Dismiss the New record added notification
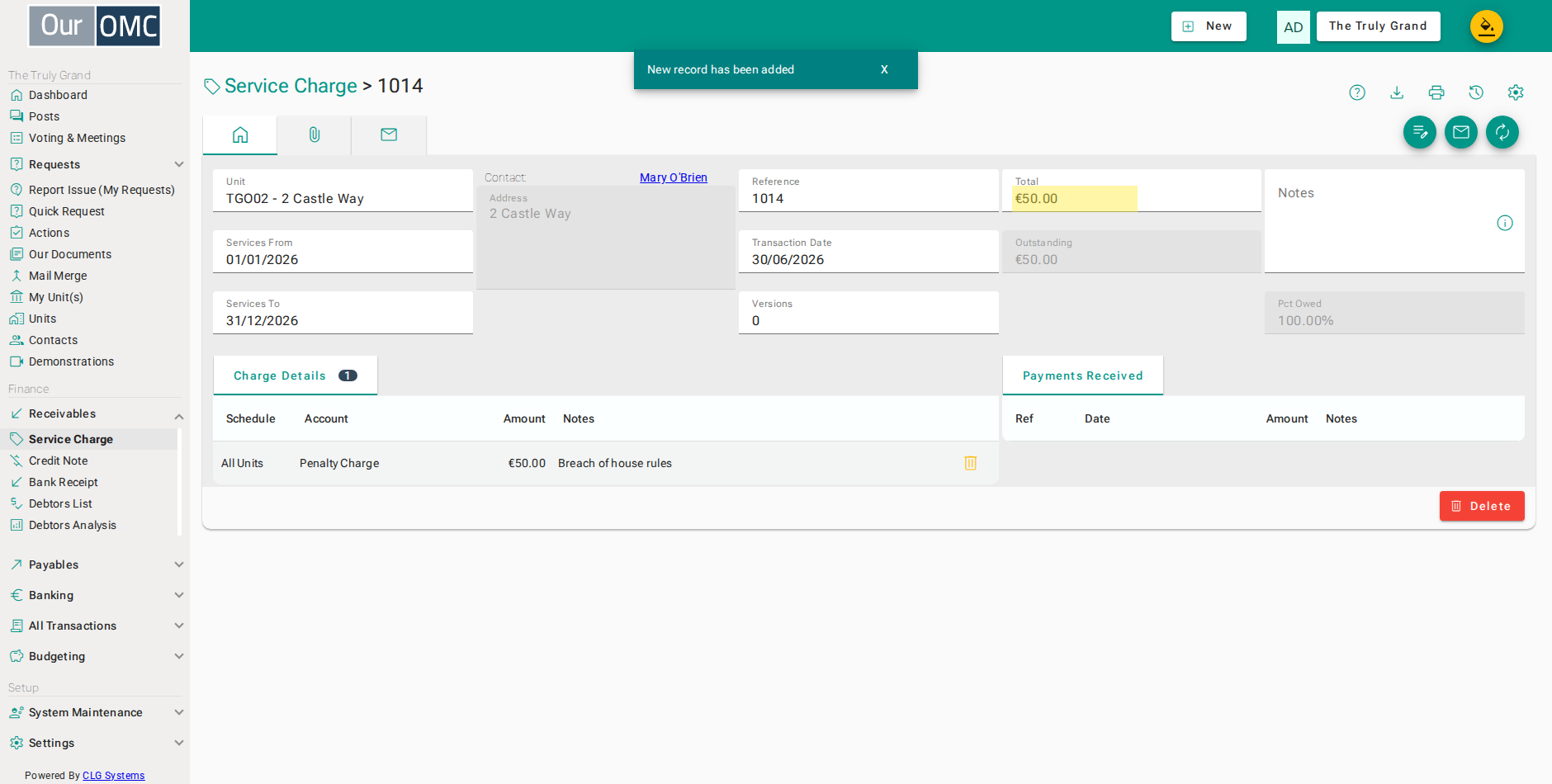1552x784 pixels. point(884,69)
